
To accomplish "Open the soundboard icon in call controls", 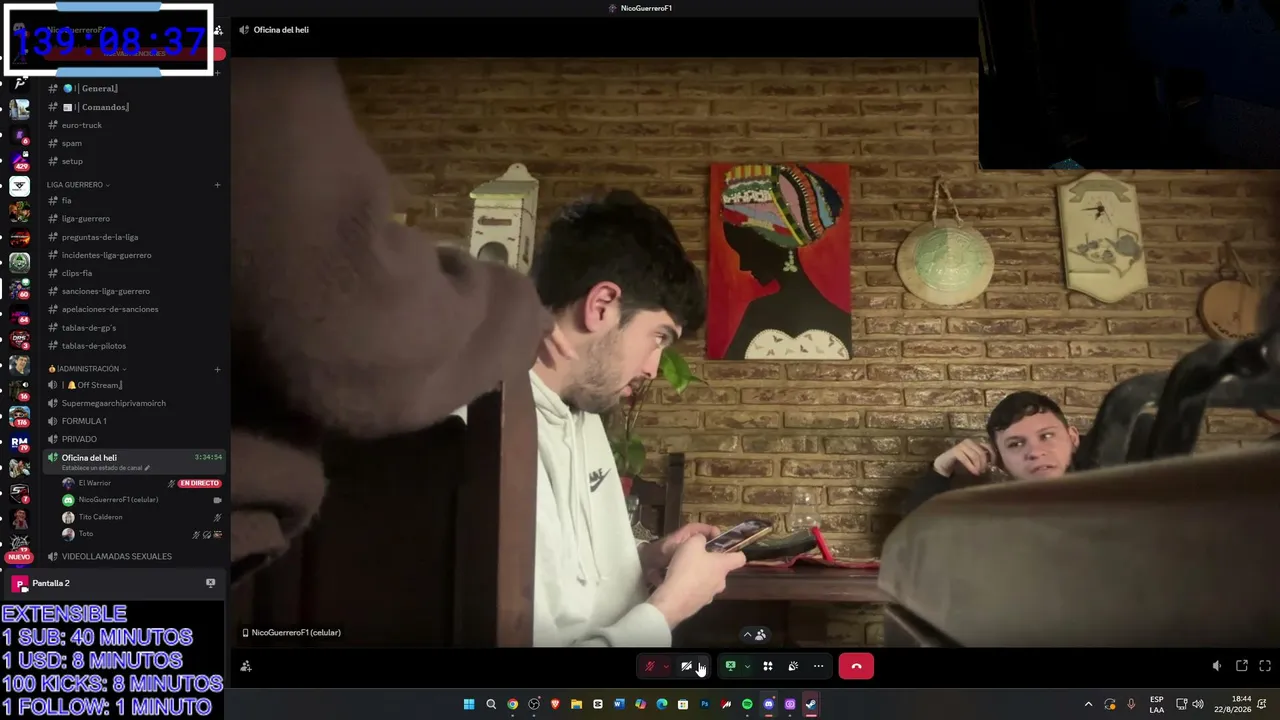I will [793, 666].
